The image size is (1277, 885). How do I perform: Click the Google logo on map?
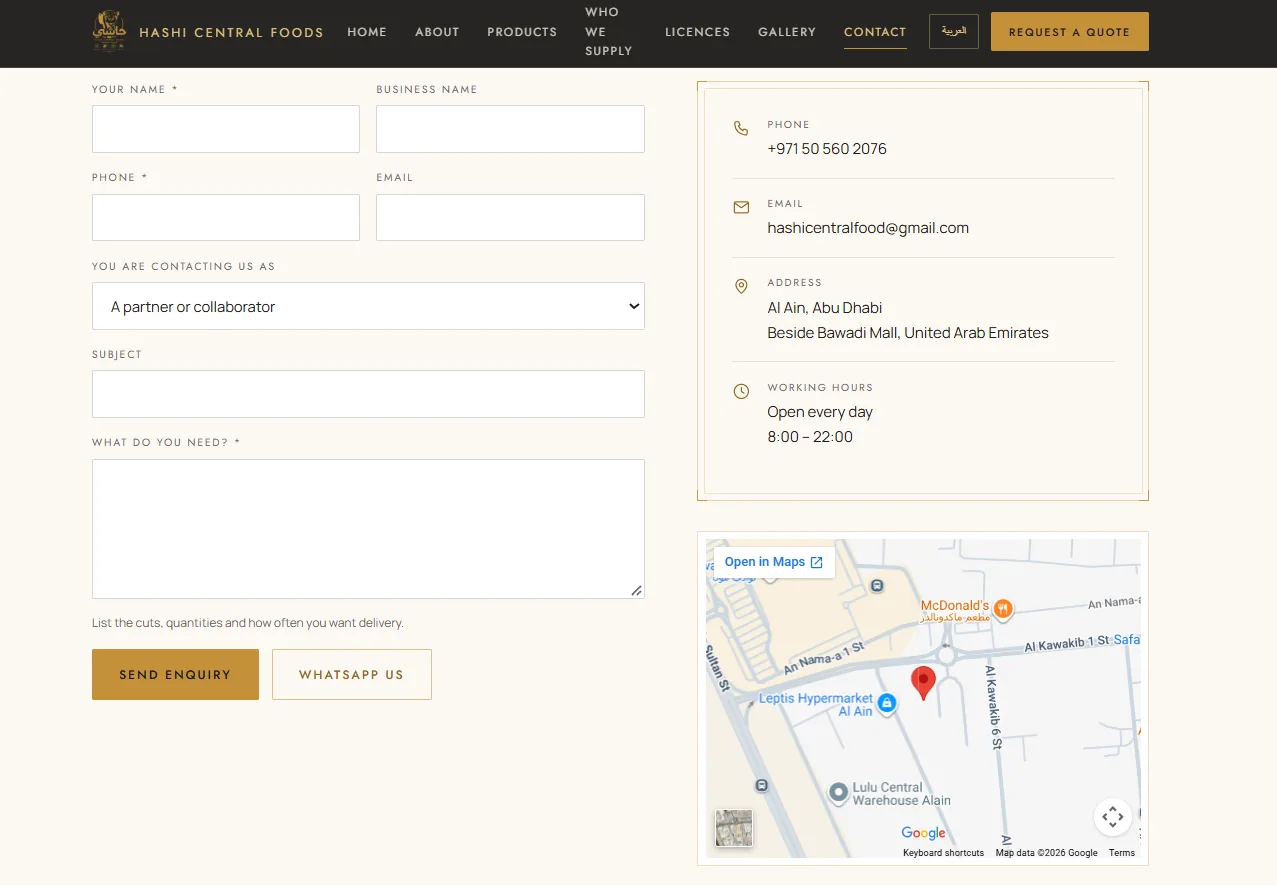point(923,833)
